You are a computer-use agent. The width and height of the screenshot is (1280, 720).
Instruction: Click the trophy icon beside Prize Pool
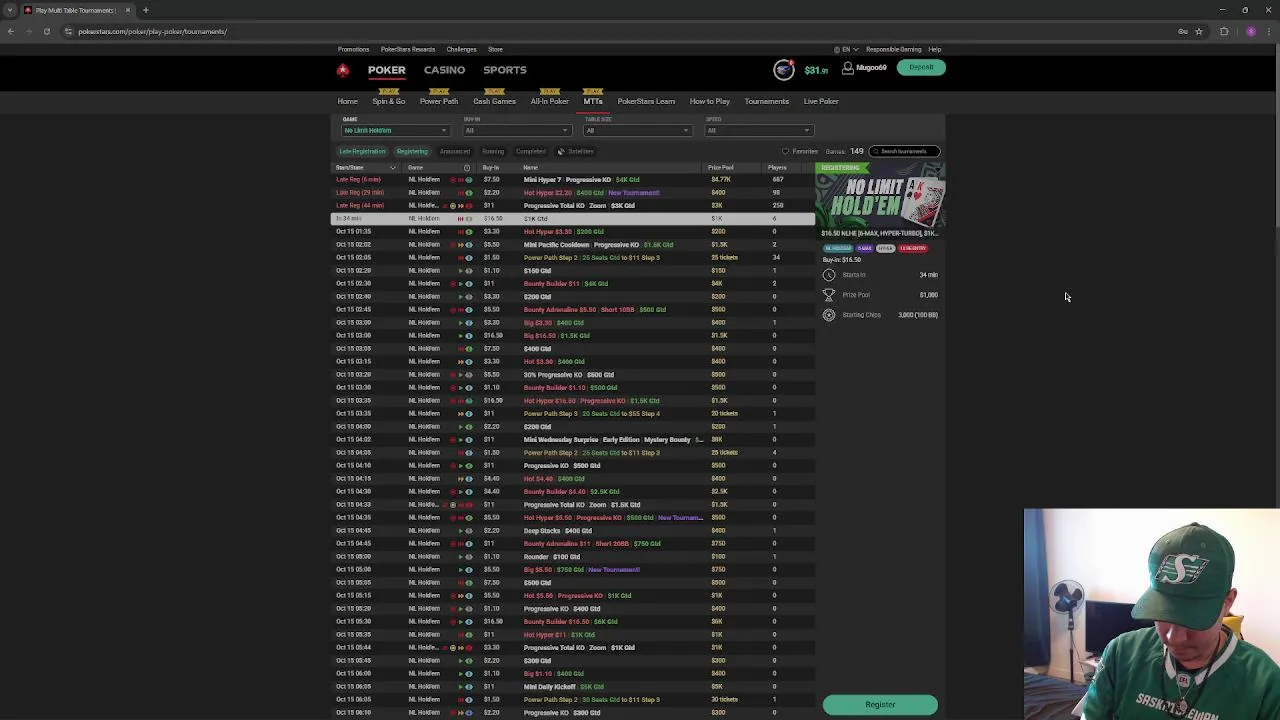pos(828,295)
